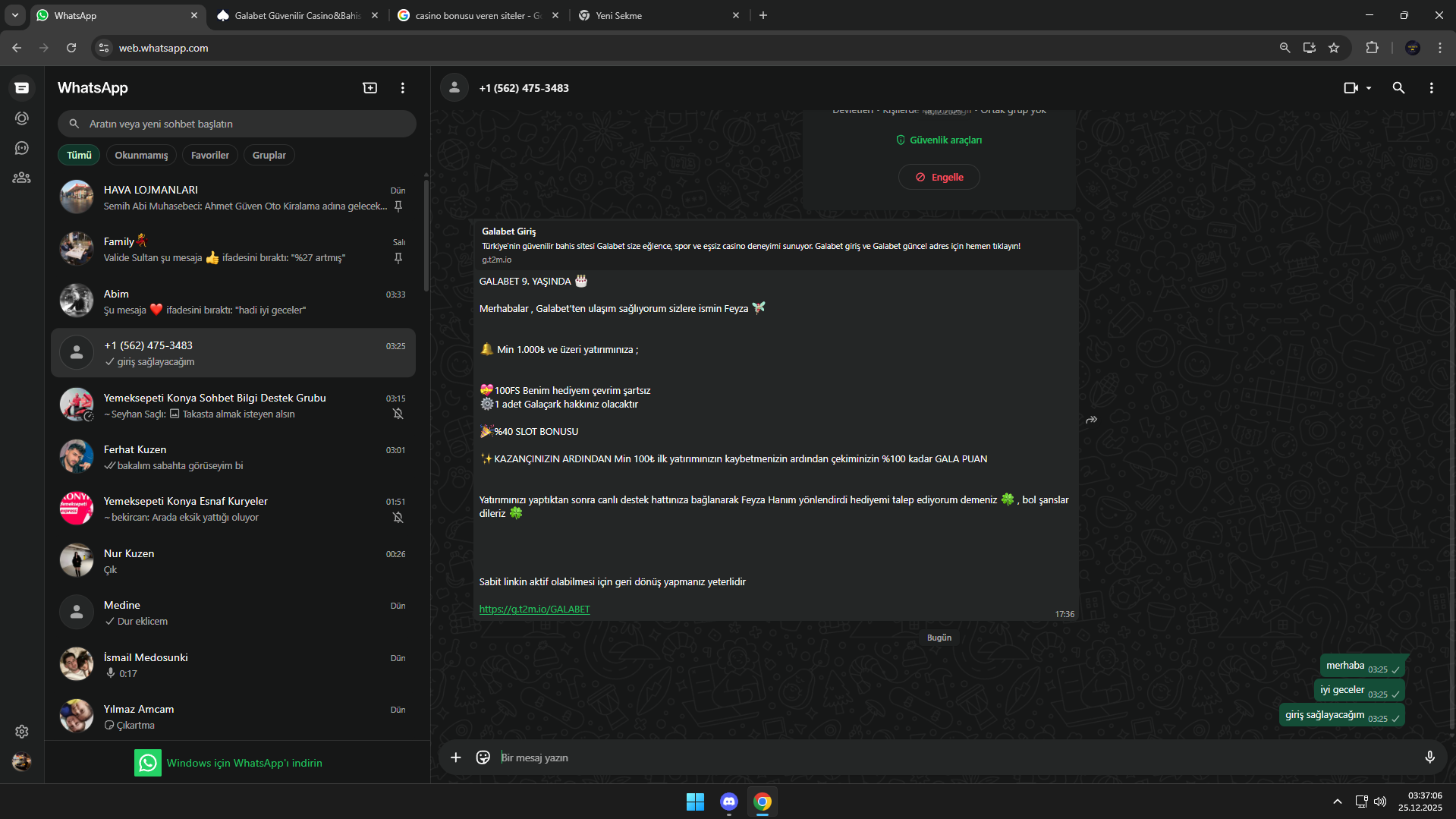Open Nur Kuzen chat
Viewport: 1456px width, 819px height.
[233, 561]
